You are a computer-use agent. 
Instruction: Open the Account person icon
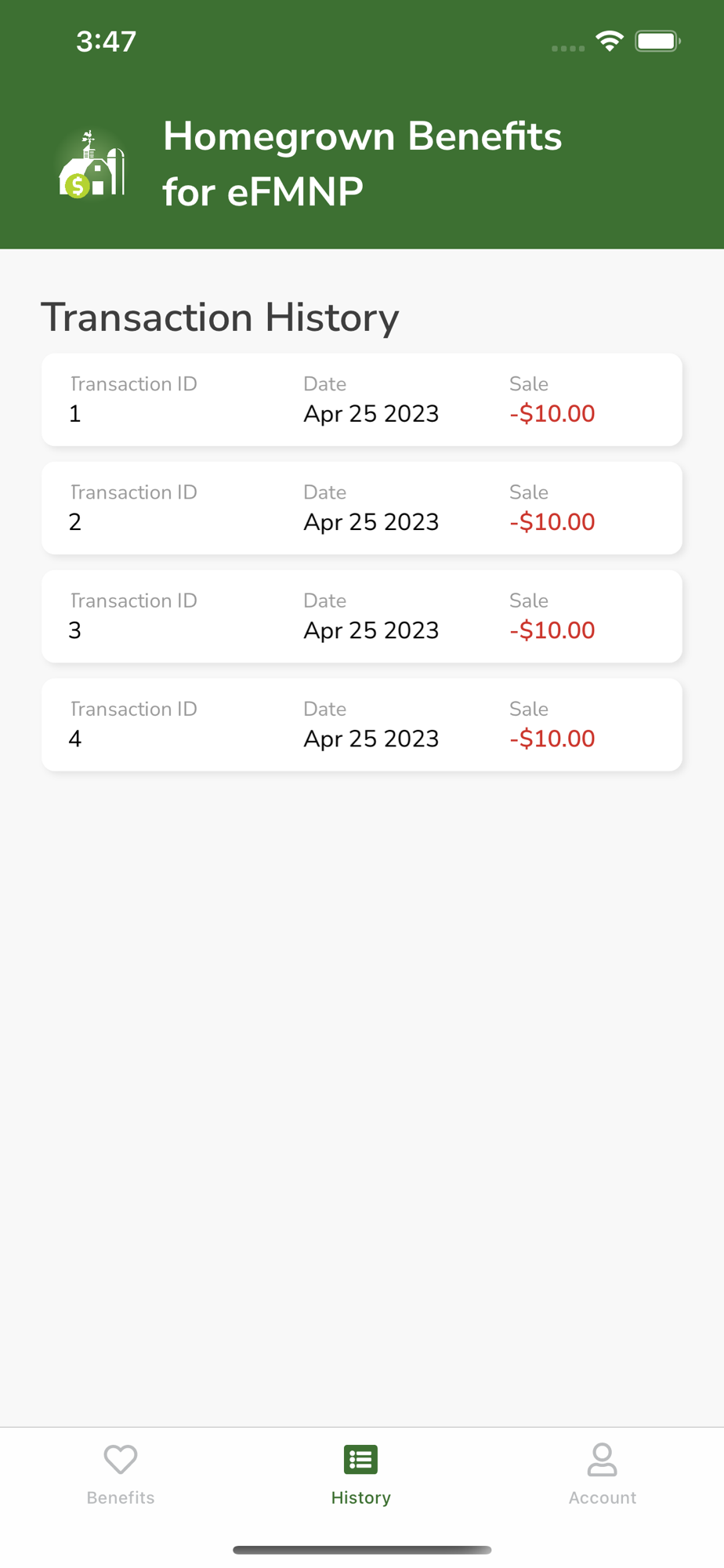pyautogui.click(x=602, y=1460)
